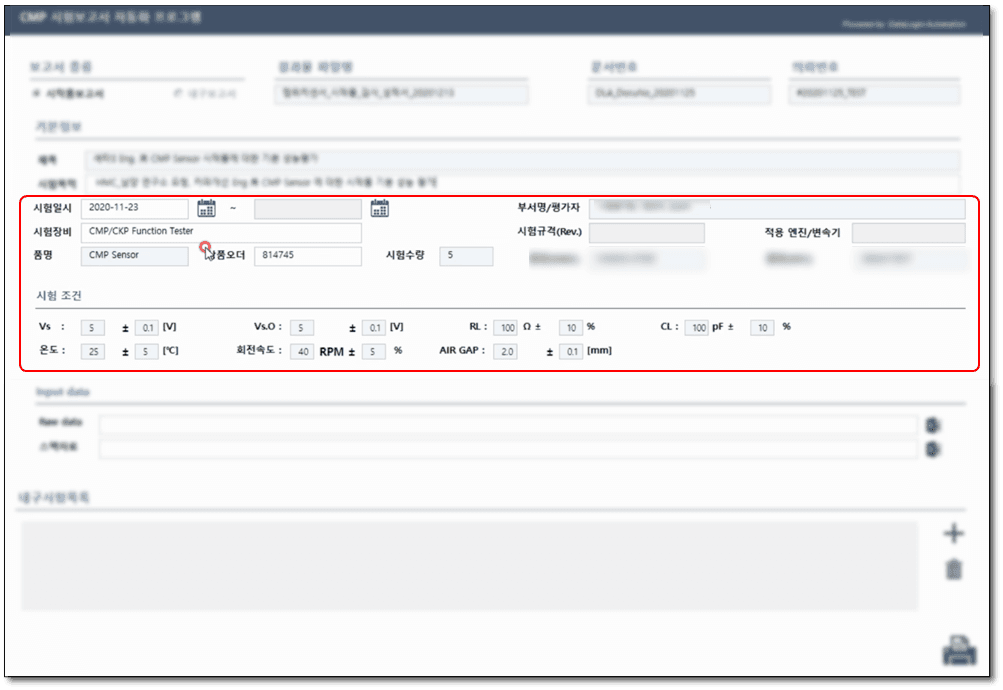Delete a list entry with the trash icon

pyautogui.click(x=953, y=568)
